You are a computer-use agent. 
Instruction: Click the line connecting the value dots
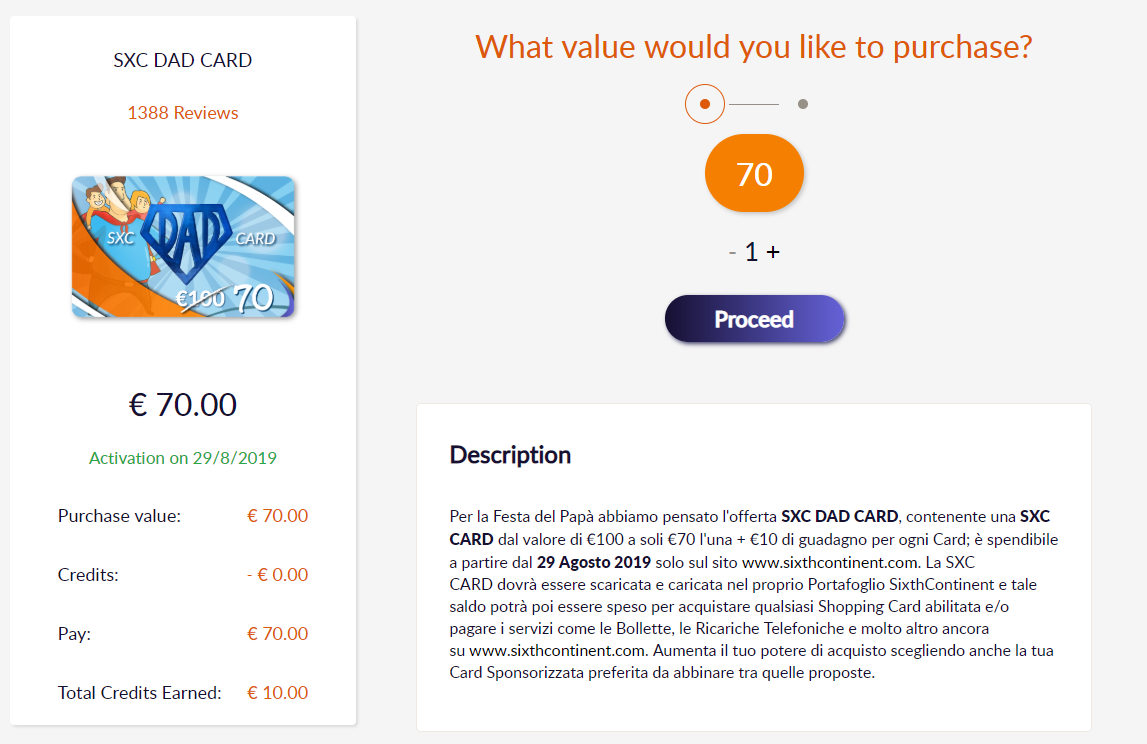coord(753,104)
